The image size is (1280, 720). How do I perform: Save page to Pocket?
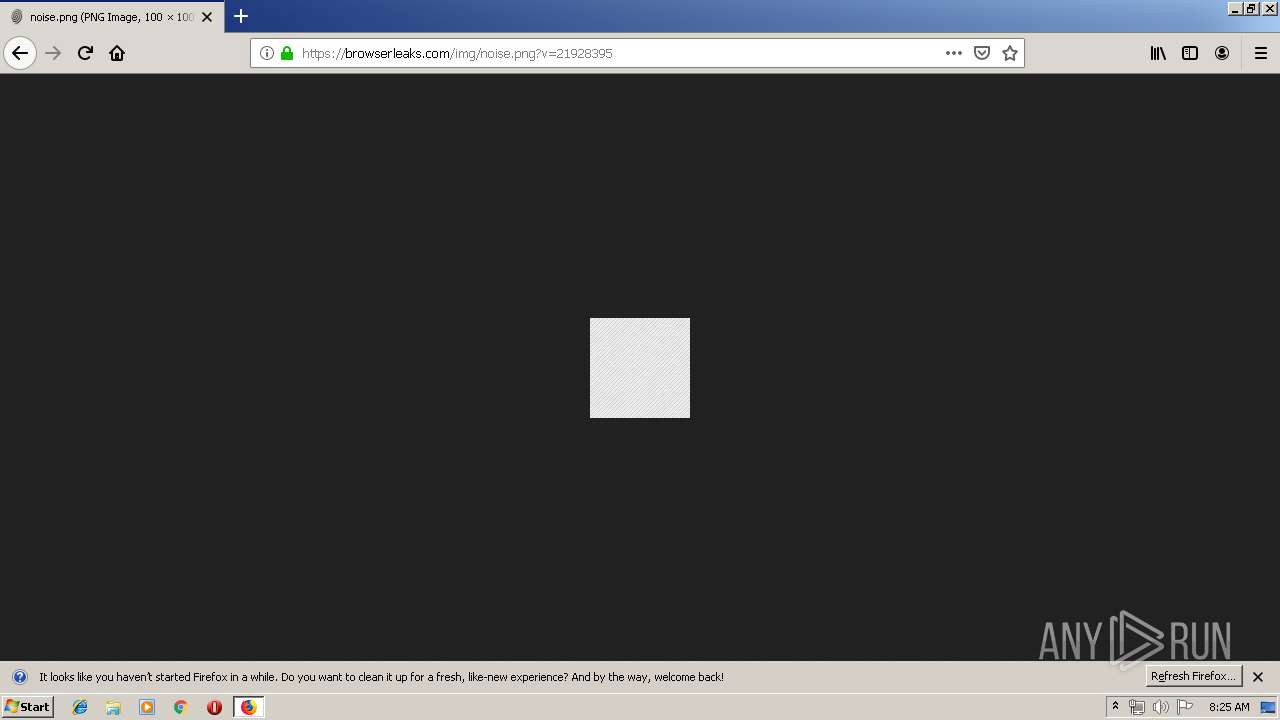982,53
